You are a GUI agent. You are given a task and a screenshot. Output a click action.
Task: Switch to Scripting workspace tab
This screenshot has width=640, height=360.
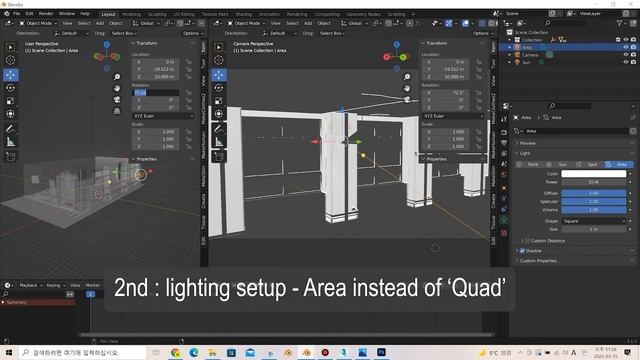(396, 14)
